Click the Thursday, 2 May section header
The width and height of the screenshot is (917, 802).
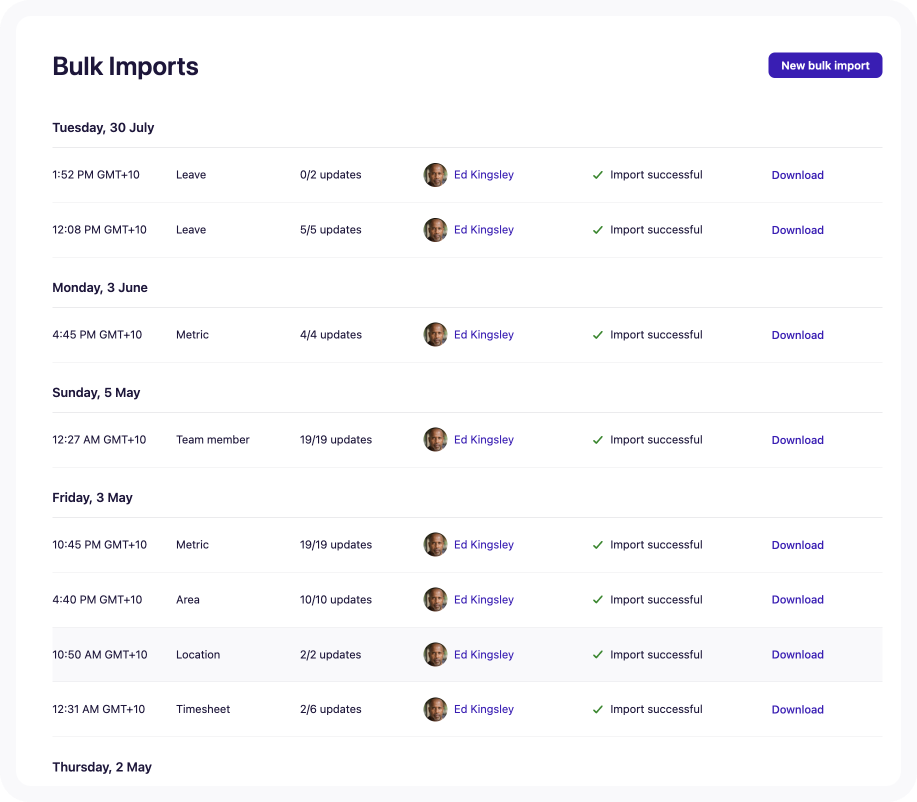[x=101, y=766]
